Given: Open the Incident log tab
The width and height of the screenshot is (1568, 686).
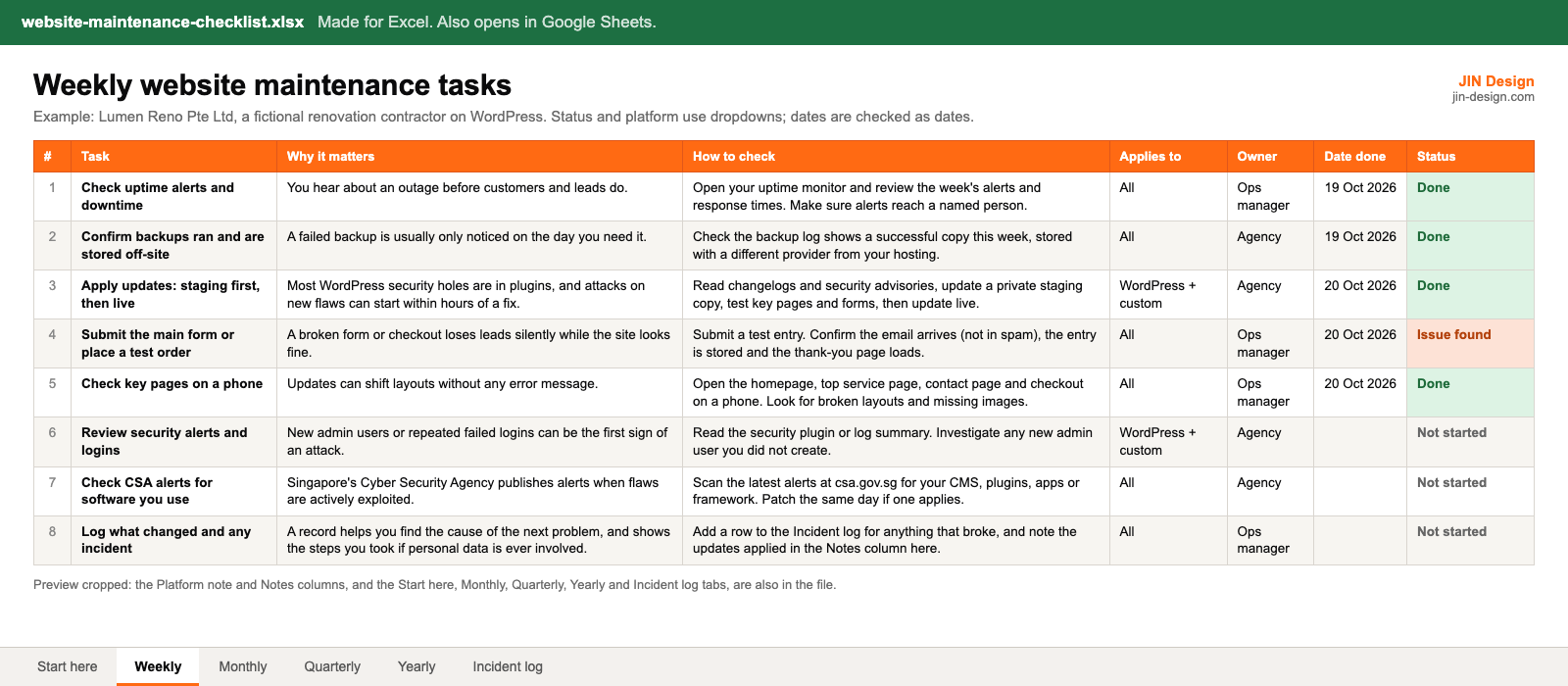Looking at the screenshot, I should pos(508,666).
